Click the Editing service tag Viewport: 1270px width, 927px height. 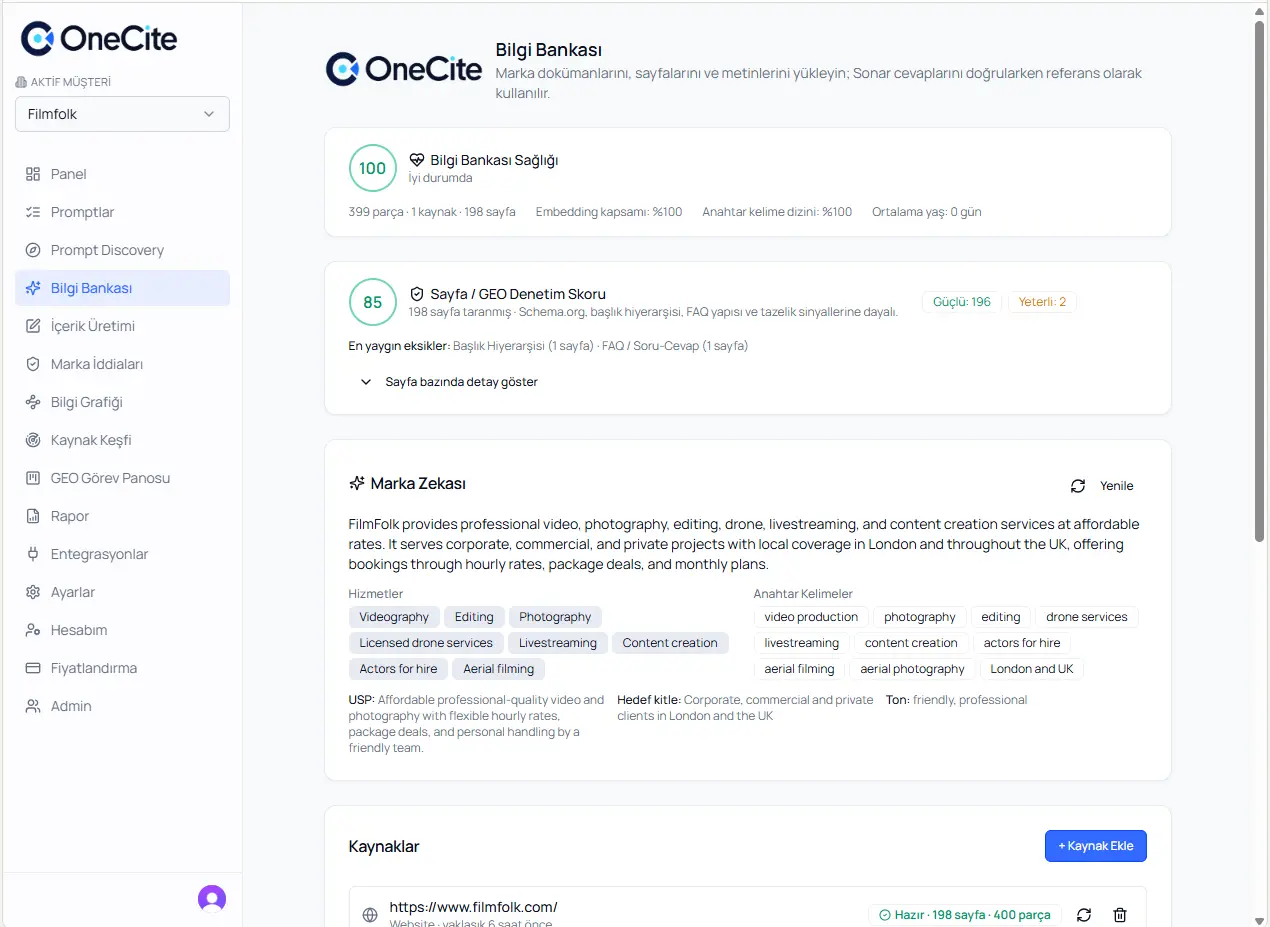[474, 617]
